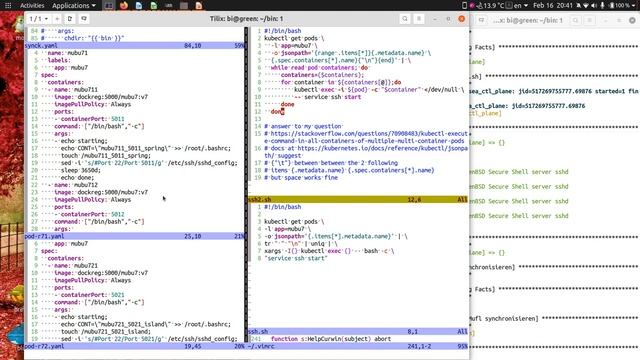Image resolution: width=640 pixels, height=360 pixels.
Task: Select the ssh.sh status line
Action: click(x=358, y=331)
